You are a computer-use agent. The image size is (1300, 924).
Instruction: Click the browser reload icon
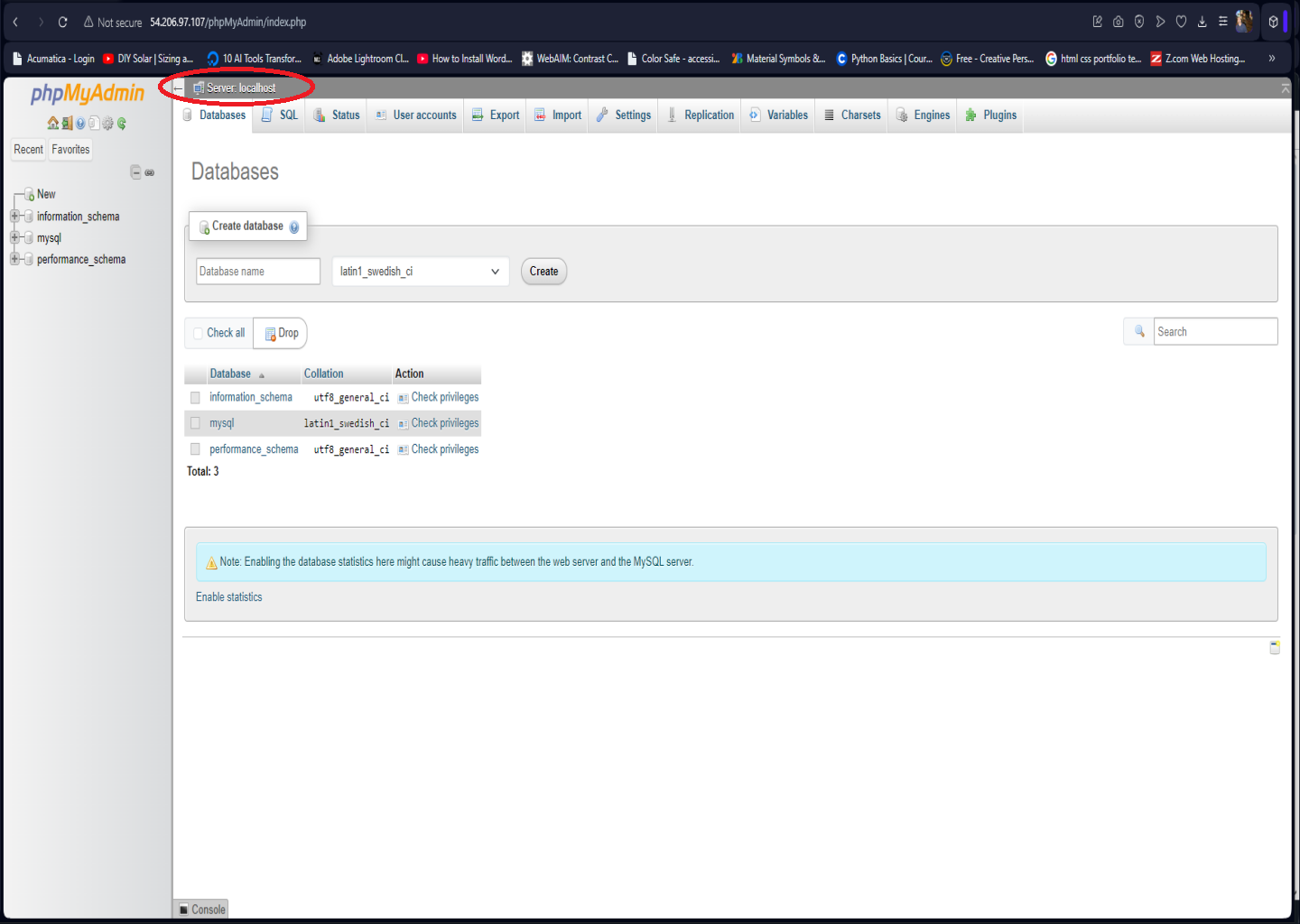pos(62,22)
